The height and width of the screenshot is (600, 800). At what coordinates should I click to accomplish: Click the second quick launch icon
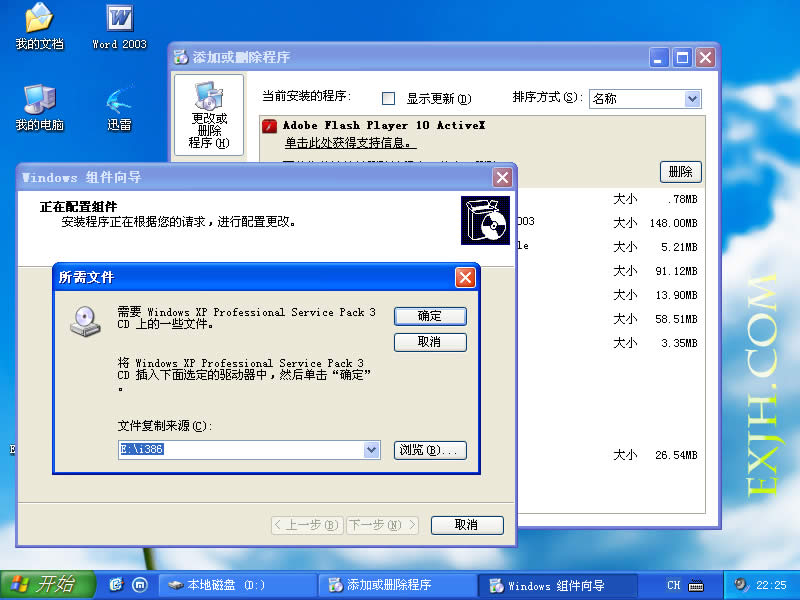(140, 585)
